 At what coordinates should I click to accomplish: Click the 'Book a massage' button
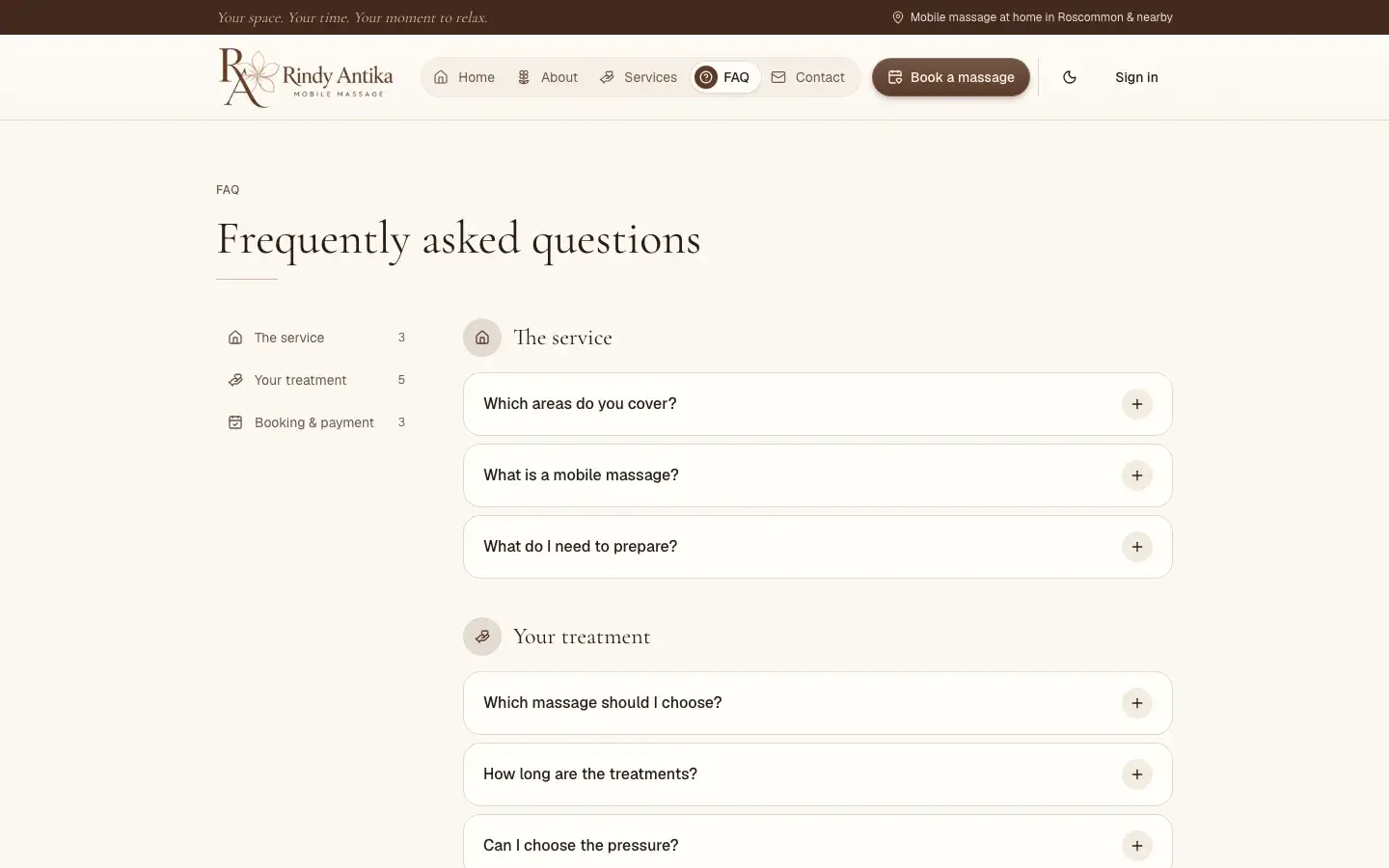pos(951,77)
